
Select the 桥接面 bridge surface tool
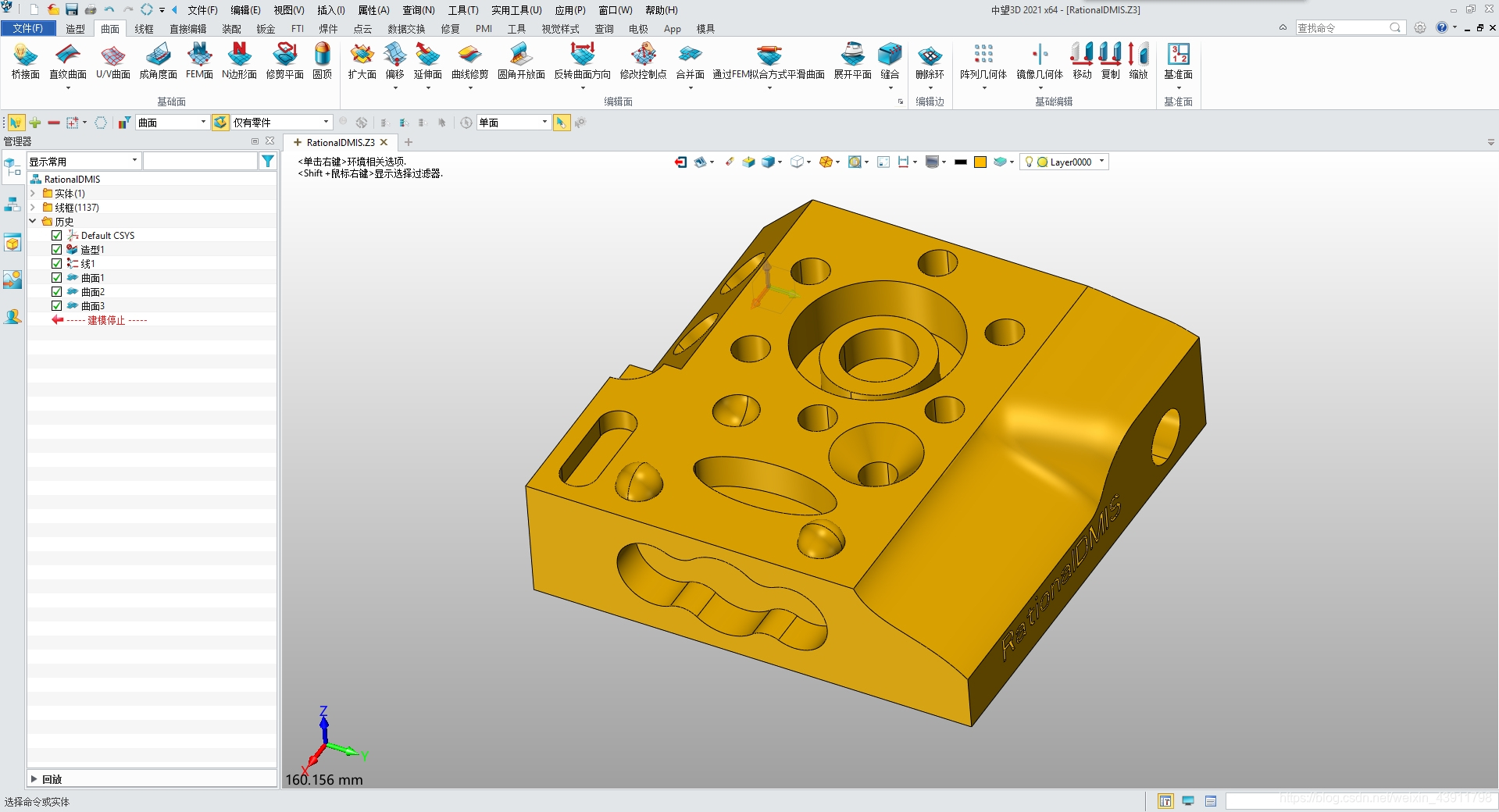pos(25,61)
